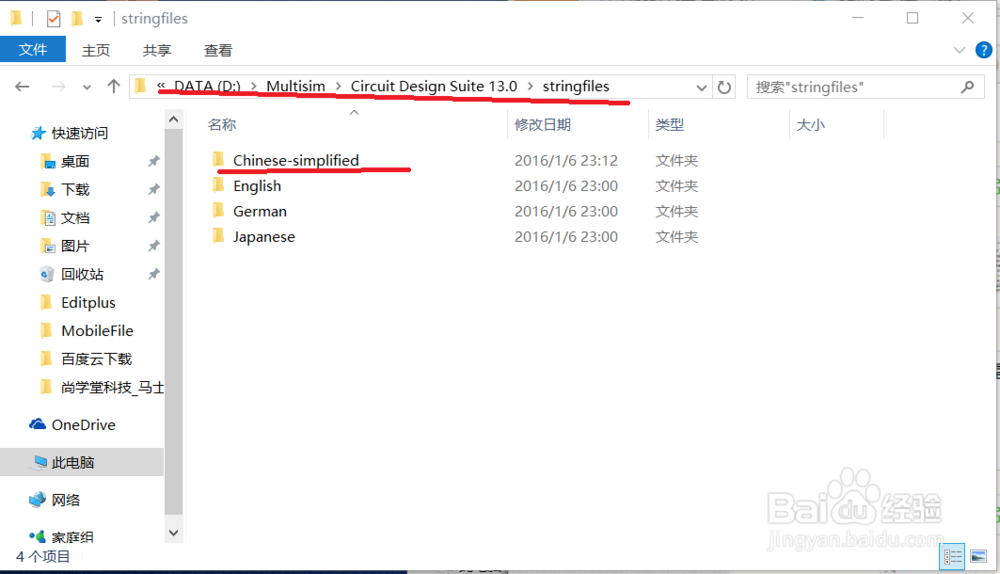Image resolution: width=1000 pixels, height=574 pixels.
Task: Go forward with the right arrow button
Action: pyautogui.click(x=58, y=87)
